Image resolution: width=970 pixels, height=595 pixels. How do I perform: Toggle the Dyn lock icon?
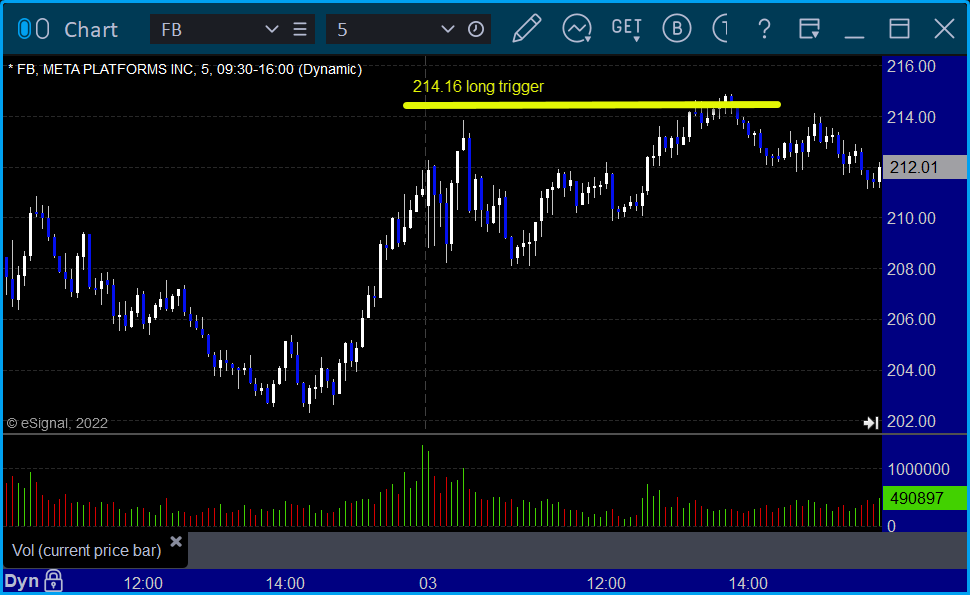pyautogui.click(x=54, y=581)
